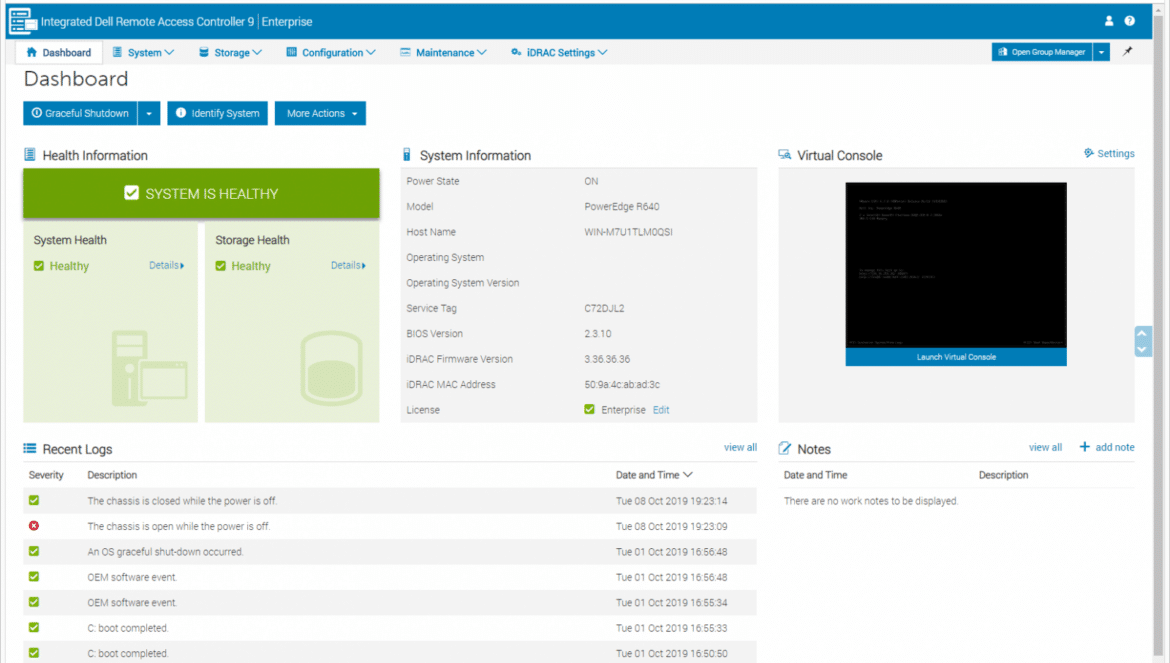The height and width of the screenshot is (663, 1170).
Task: Click the server illustration in System Health
Action: click(x=149, y=367)
